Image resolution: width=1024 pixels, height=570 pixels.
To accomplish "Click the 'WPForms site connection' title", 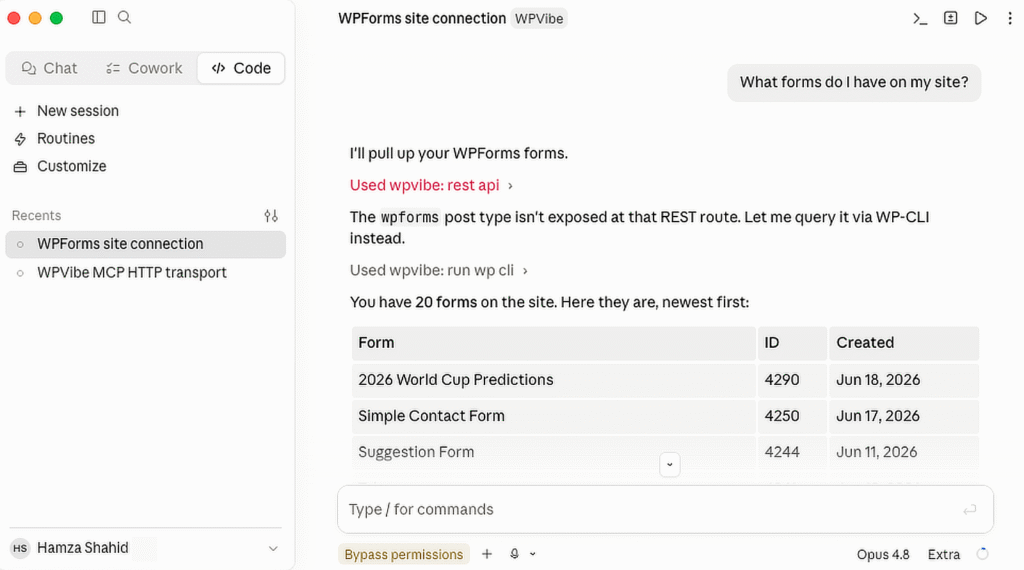I will pyautogui.click(x=422, y=18).
